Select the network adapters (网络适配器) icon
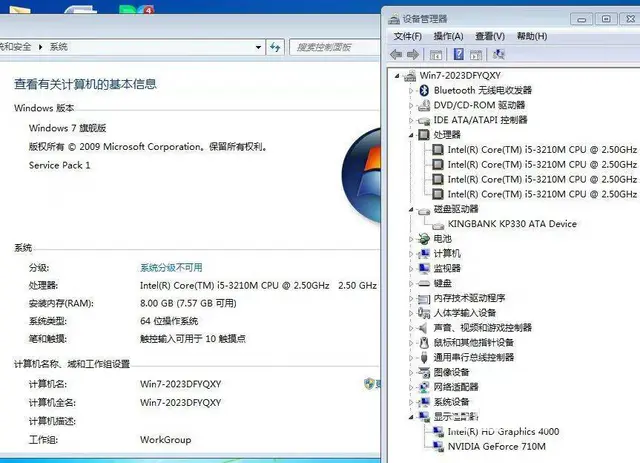 (424, 387)
